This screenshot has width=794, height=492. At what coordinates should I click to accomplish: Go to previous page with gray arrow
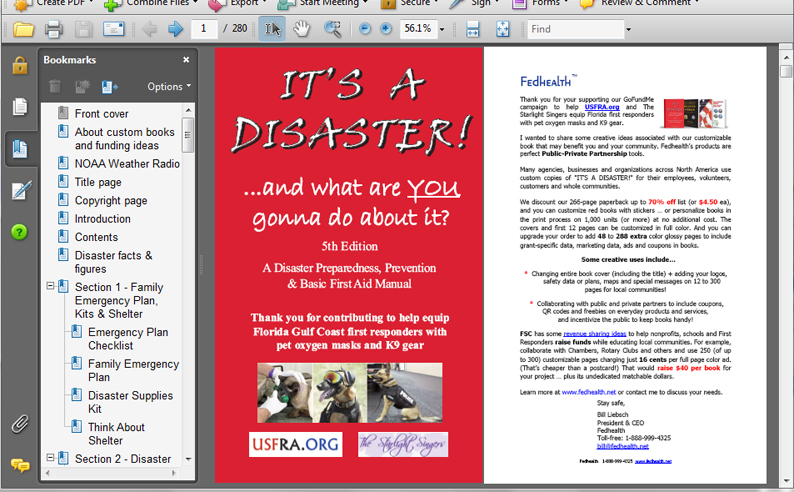[149, 29]
